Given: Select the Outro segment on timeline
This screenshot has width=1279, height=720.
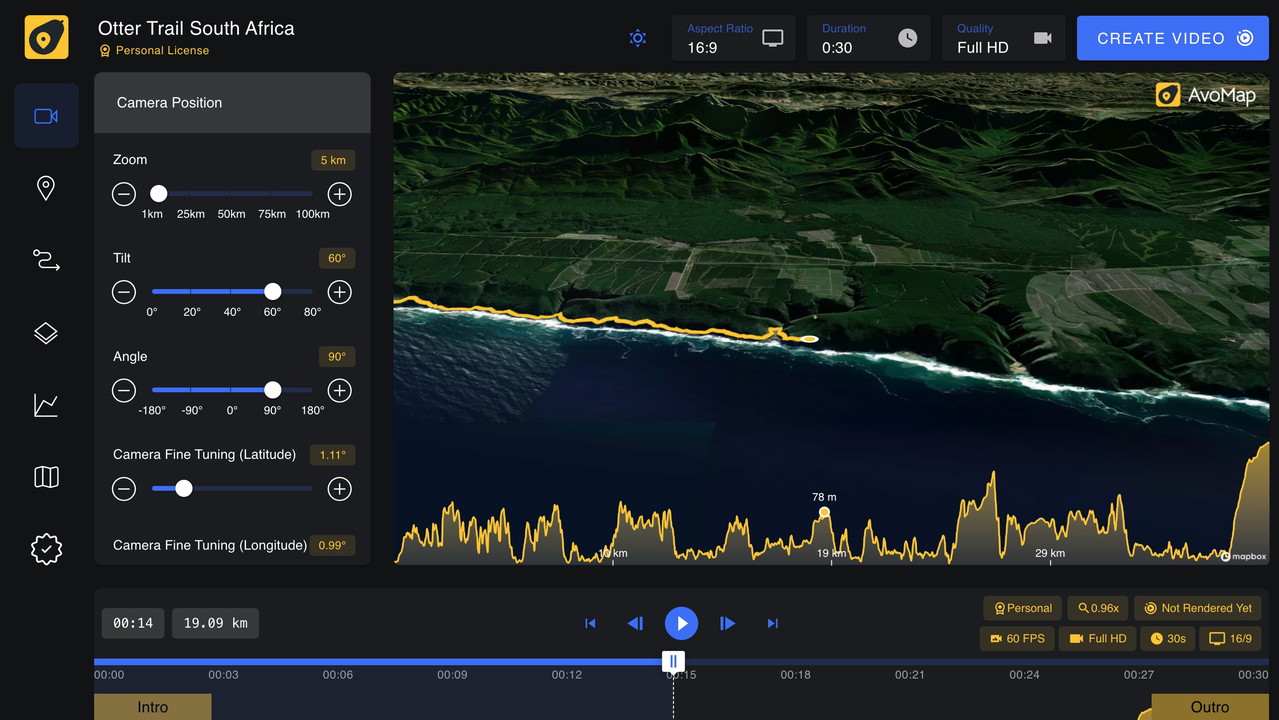Looking at the screenshot, I should tap(1209, 707).
